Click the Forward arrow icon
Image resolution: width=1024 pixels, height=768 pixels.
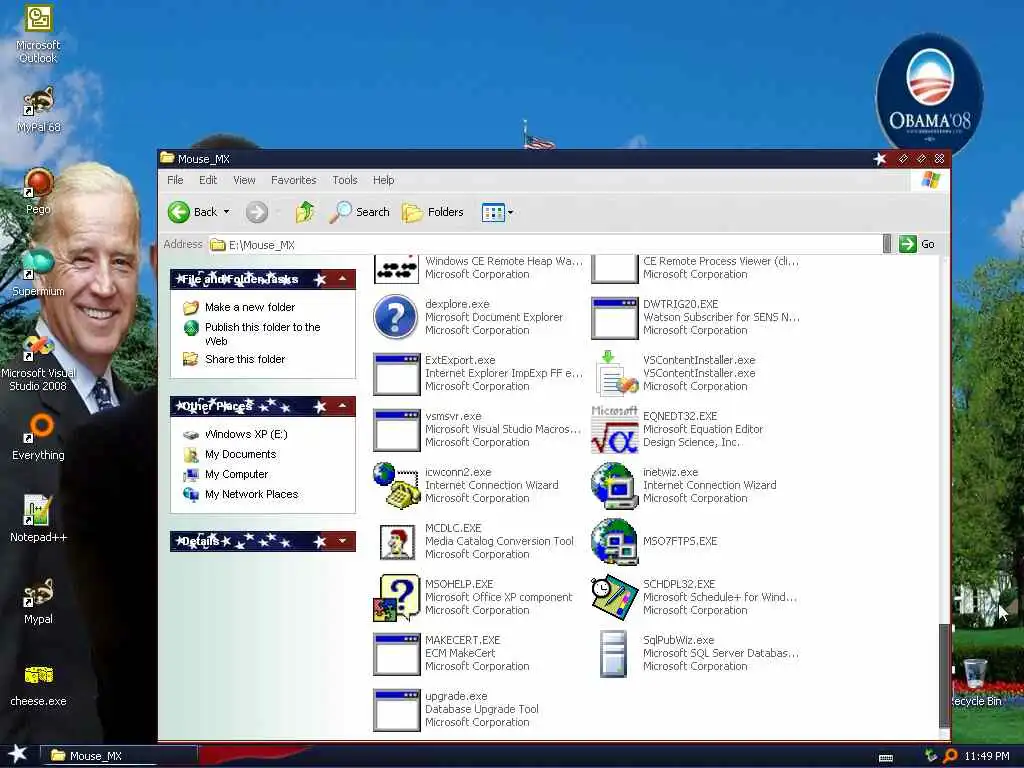(257, 212)
